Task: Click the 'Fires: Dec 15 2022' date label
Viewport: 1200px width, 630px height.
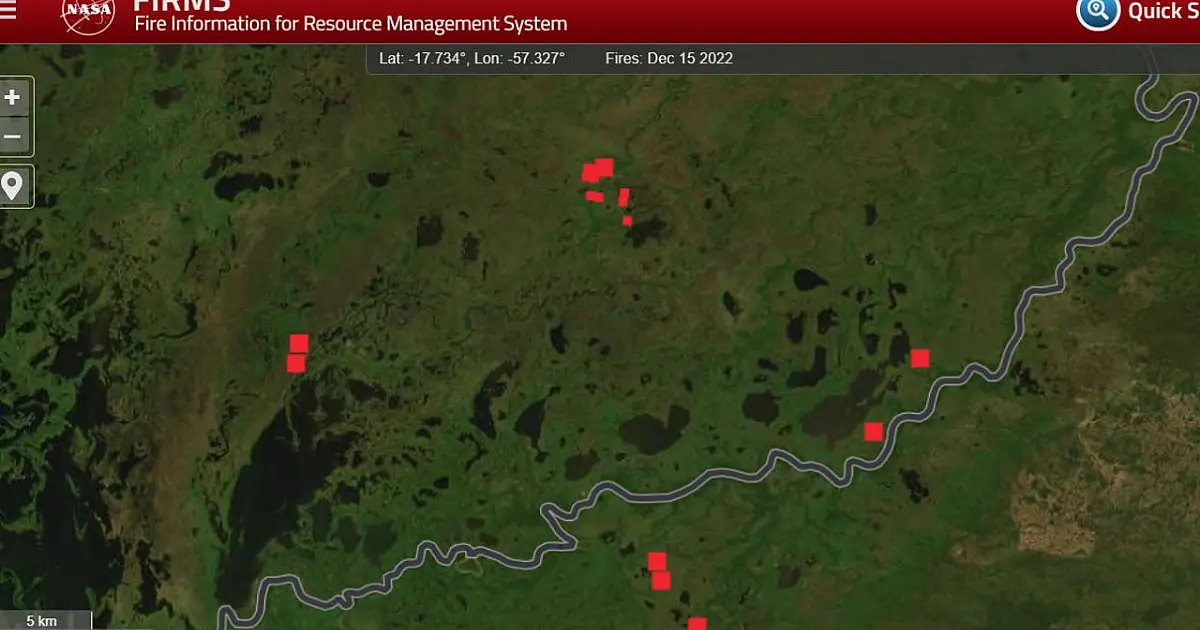Action: pyautogui.click(x=669, y=58)
